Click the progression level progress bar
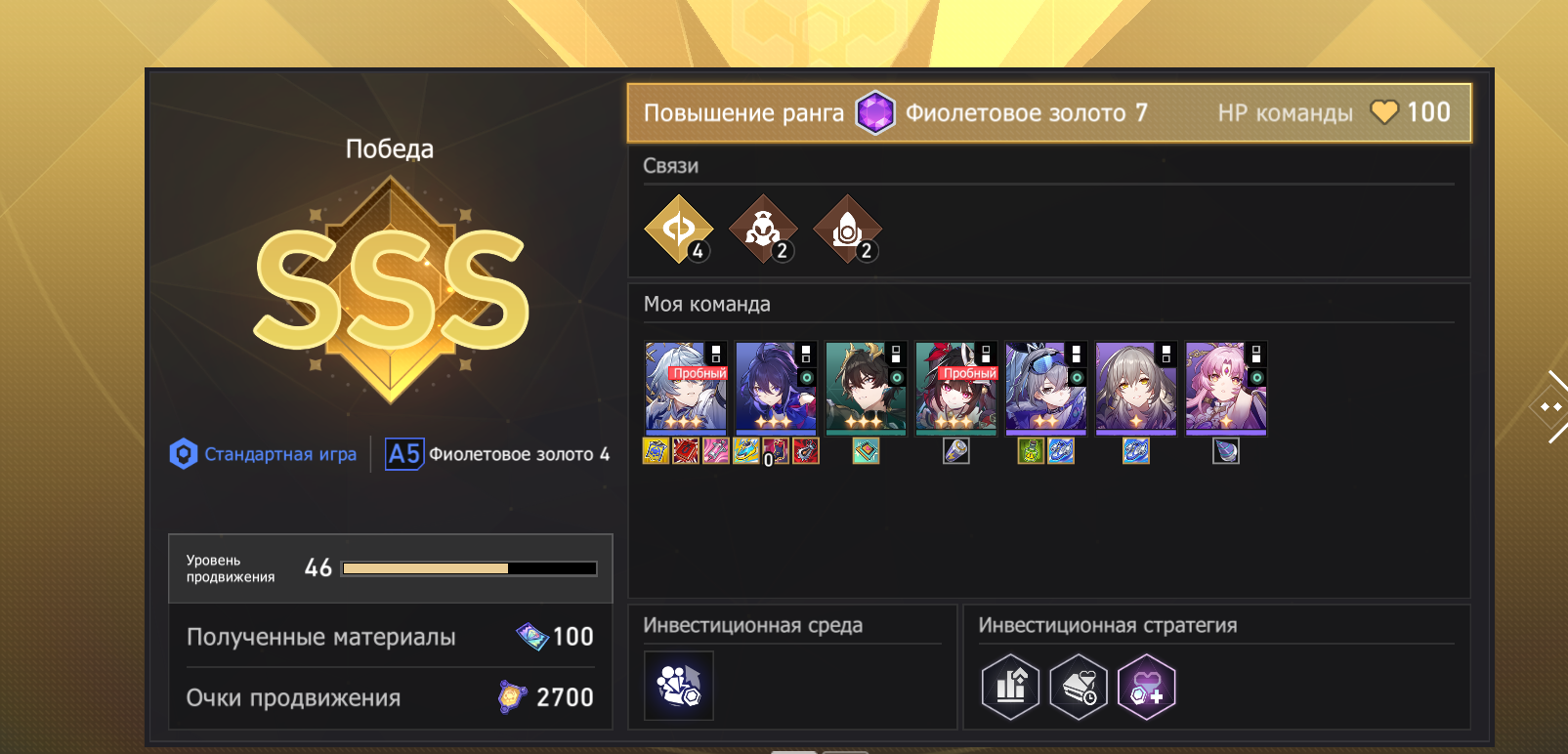 469,568
